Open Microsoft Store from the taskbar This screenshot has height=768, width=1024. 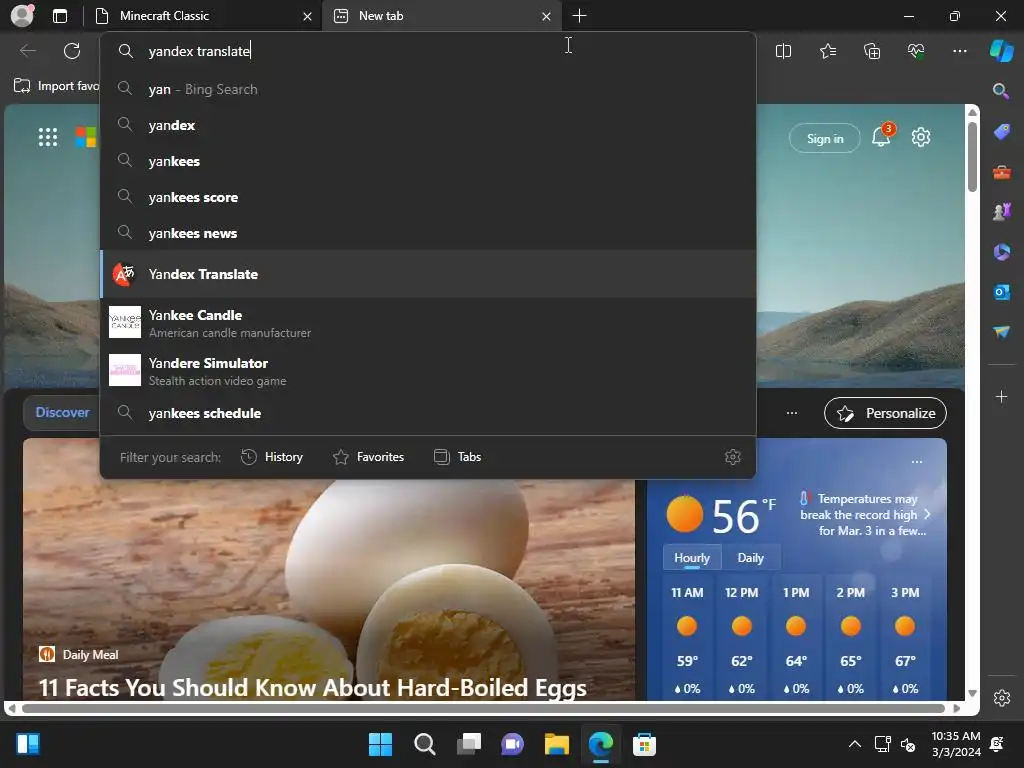(644, 743)
